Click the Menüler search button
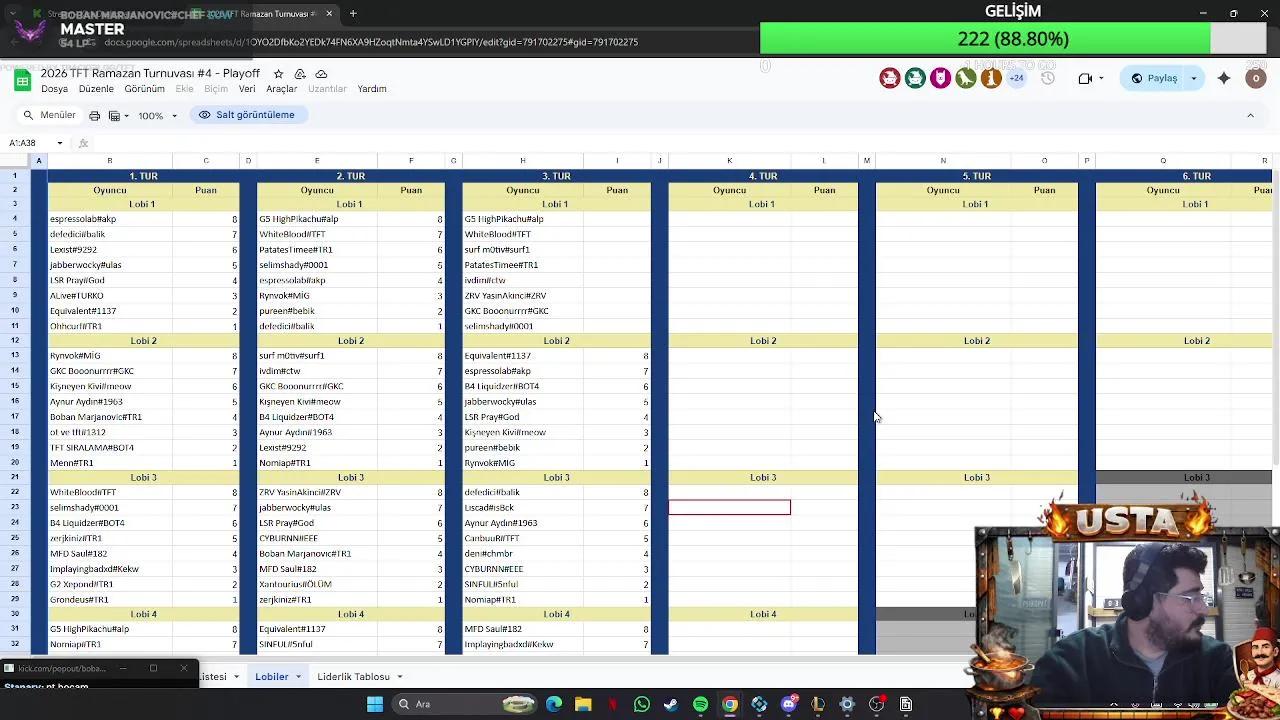This screenshot has width=1280, height=720. click(49, 115)
